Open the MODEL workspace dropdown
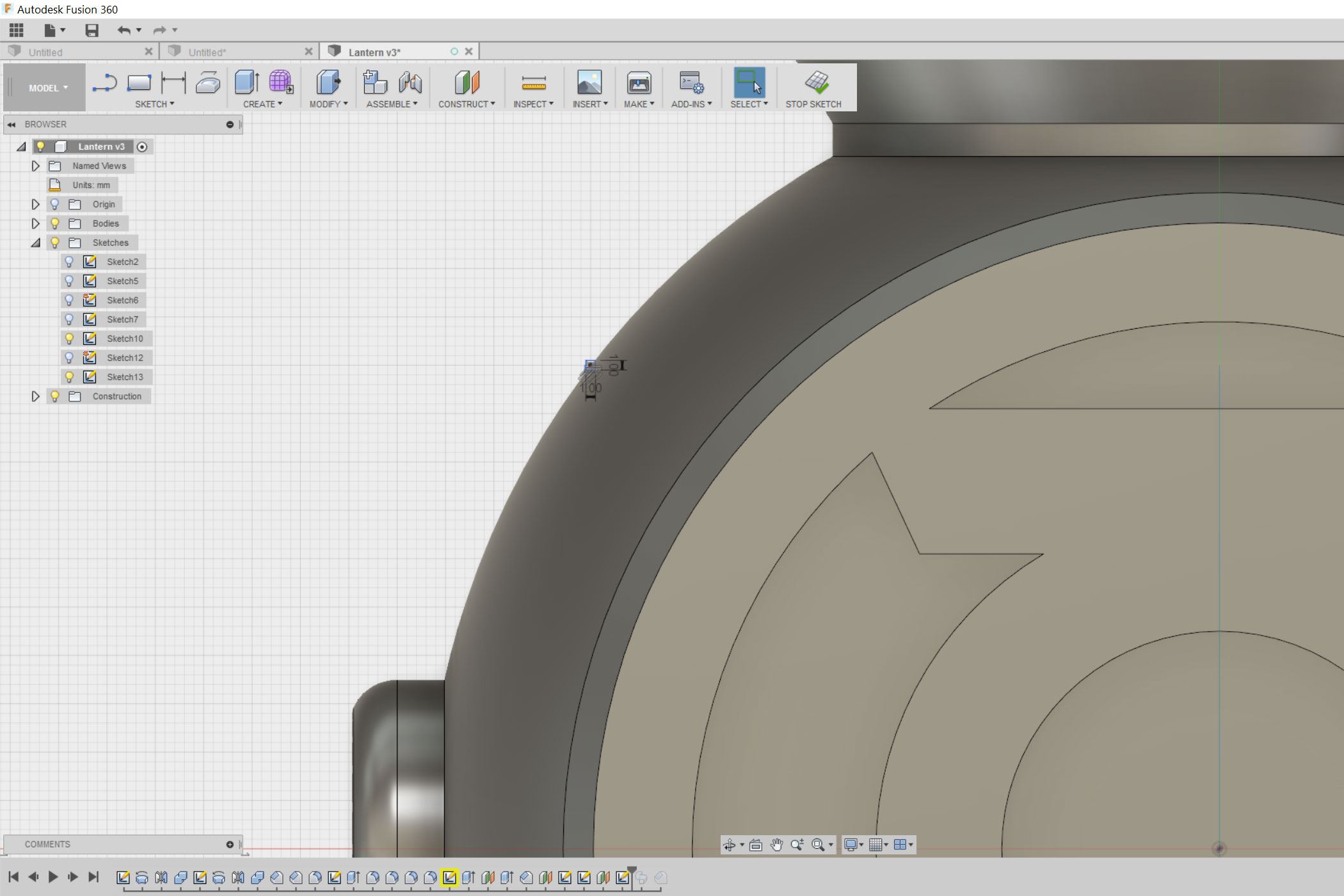 tap(47, 88)
